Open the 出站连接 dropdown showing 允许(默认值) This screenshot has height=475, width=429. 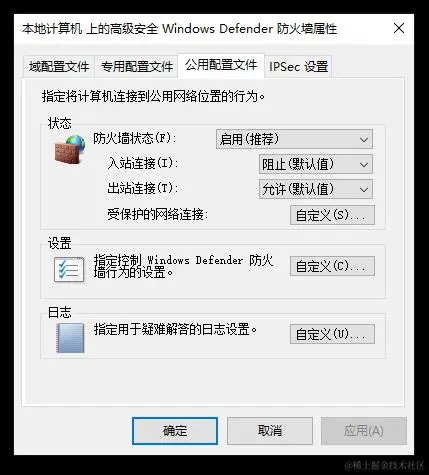pyautogui.click(x=316, y=189)
